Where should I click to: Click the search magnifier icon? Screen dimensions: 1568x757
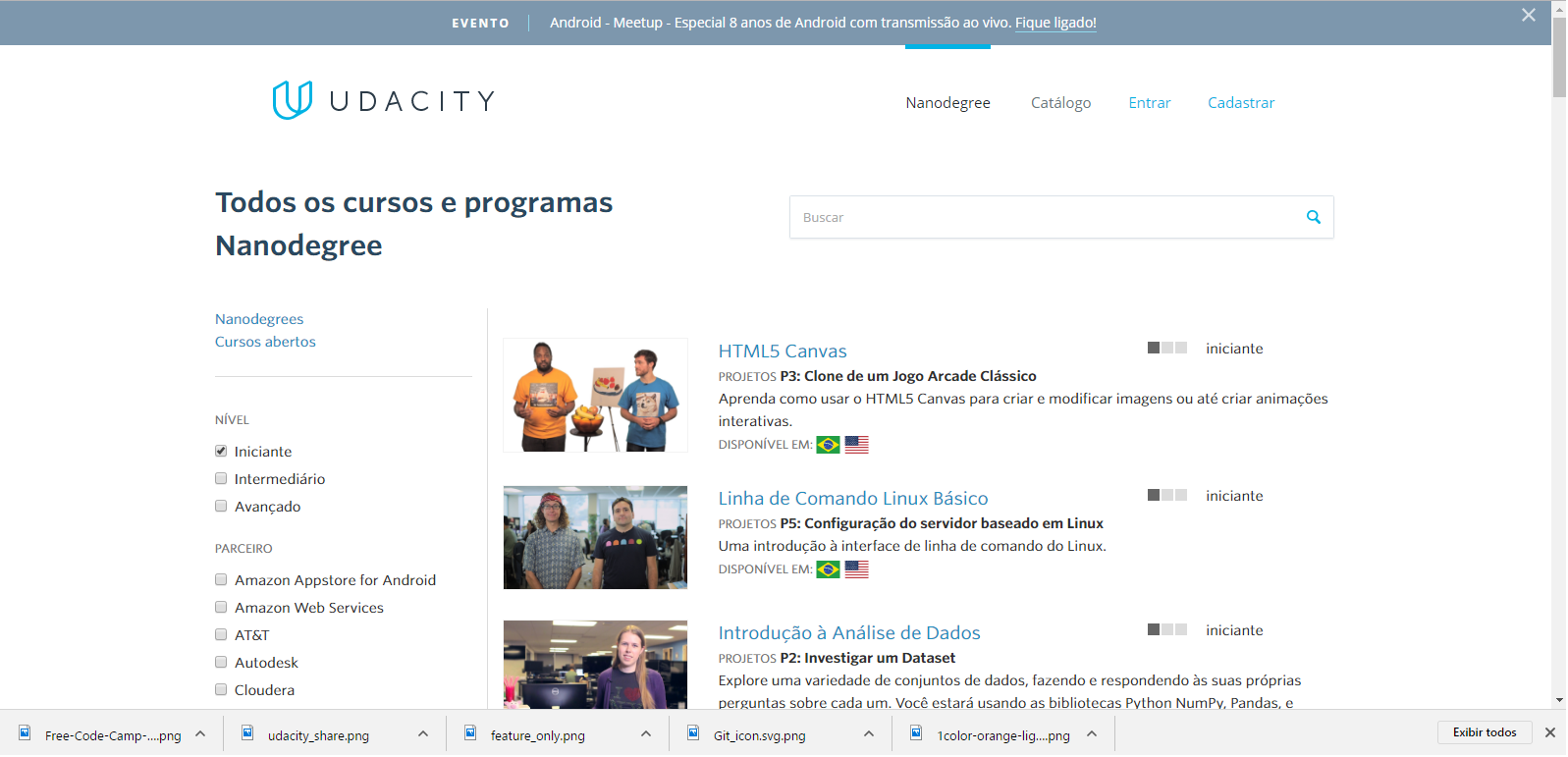tap(1314, 217)
